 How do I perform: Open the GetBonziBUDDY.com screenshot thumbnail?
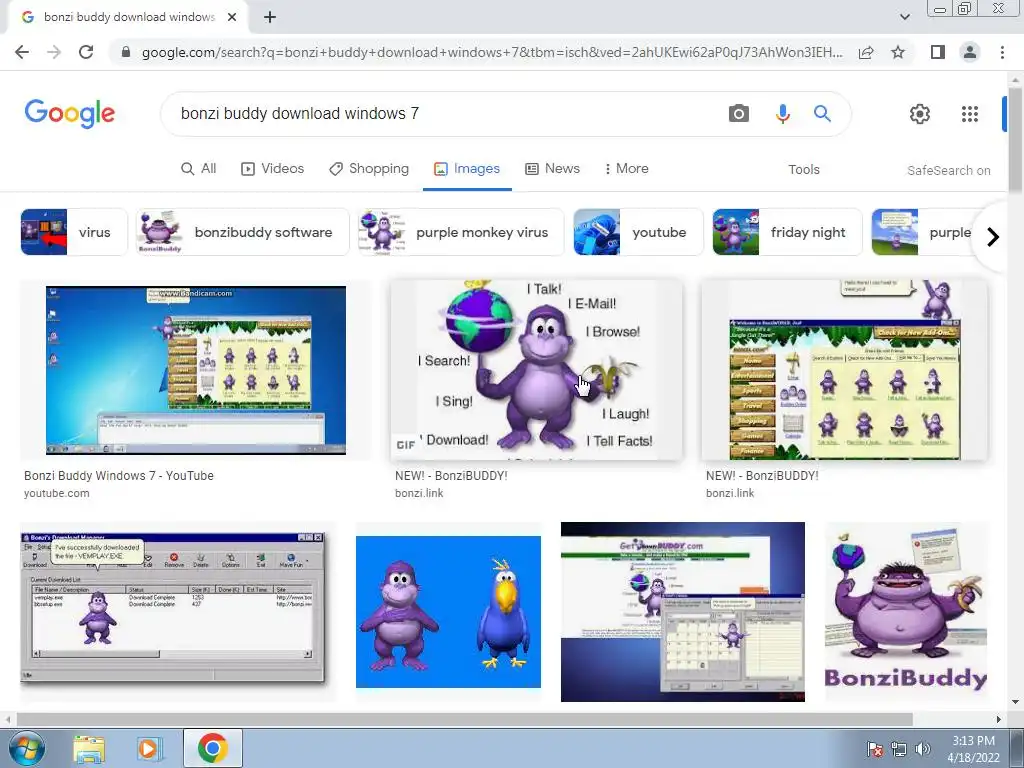(x=682, y=612)
